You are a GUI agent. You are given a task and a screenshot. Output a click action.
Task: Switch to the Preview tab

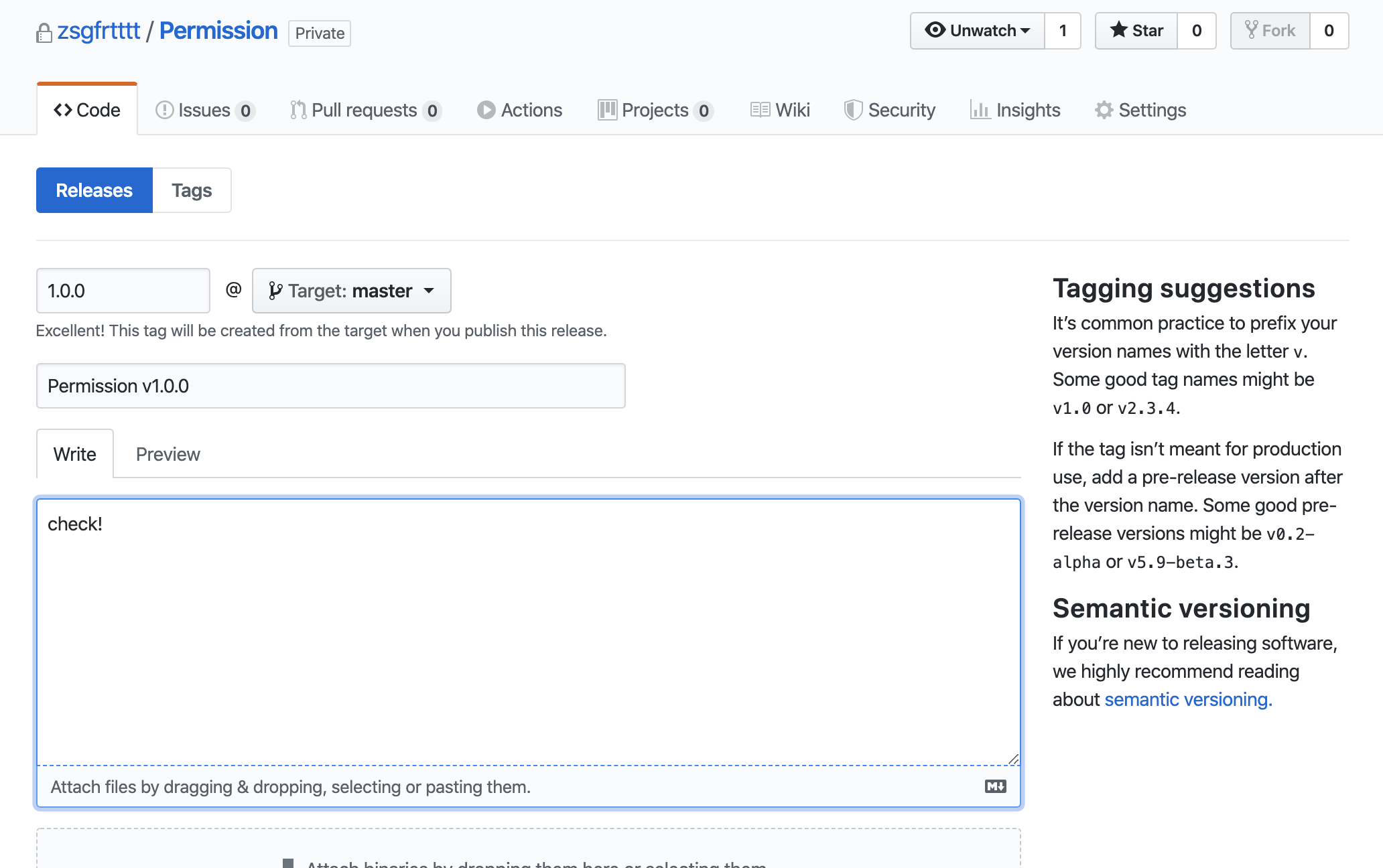pyautogui.click(x=168, y=454)
